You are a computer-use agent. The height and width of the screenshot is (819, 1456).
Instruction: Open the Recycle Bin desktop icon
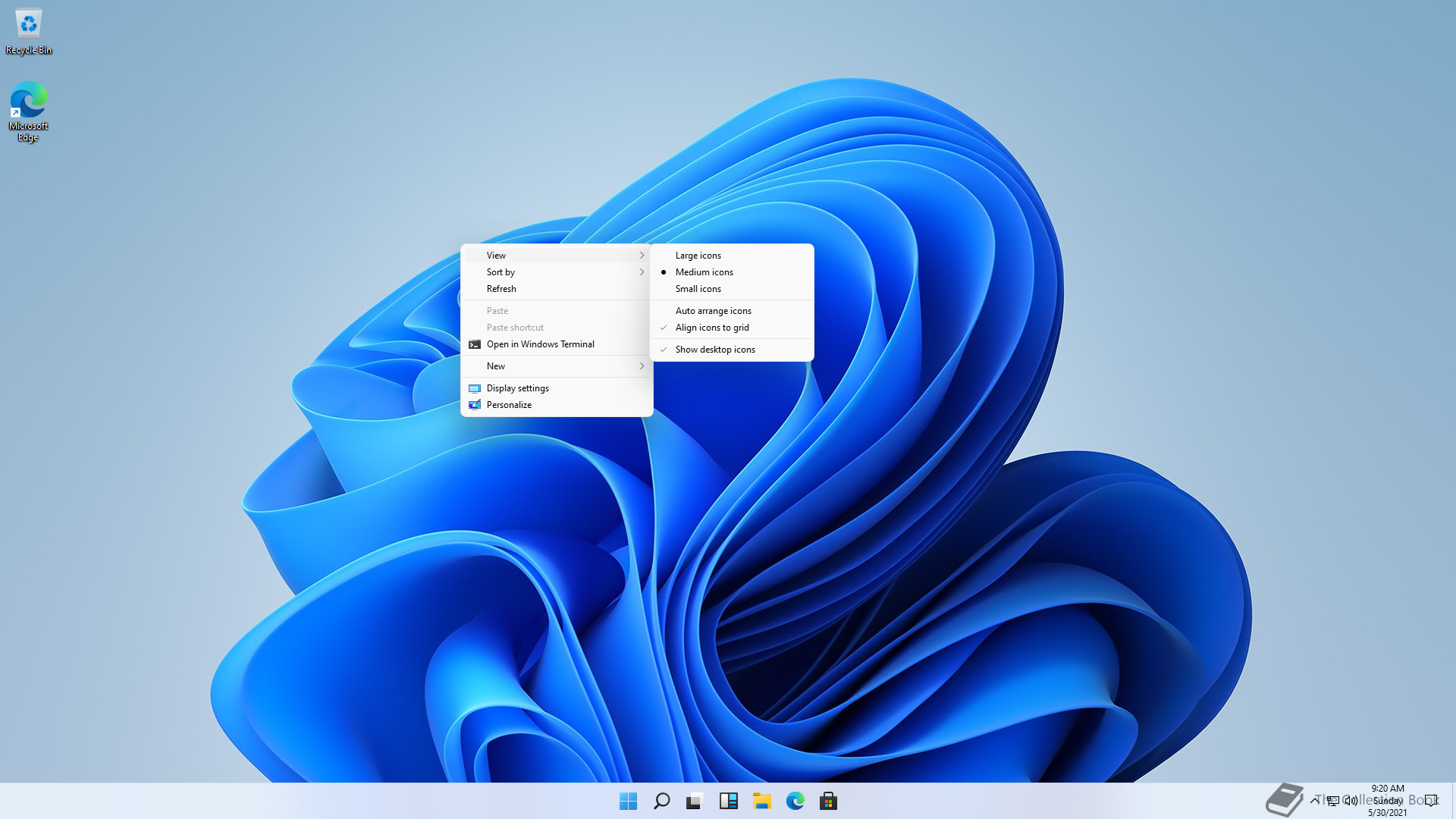(x=29, y=32)
